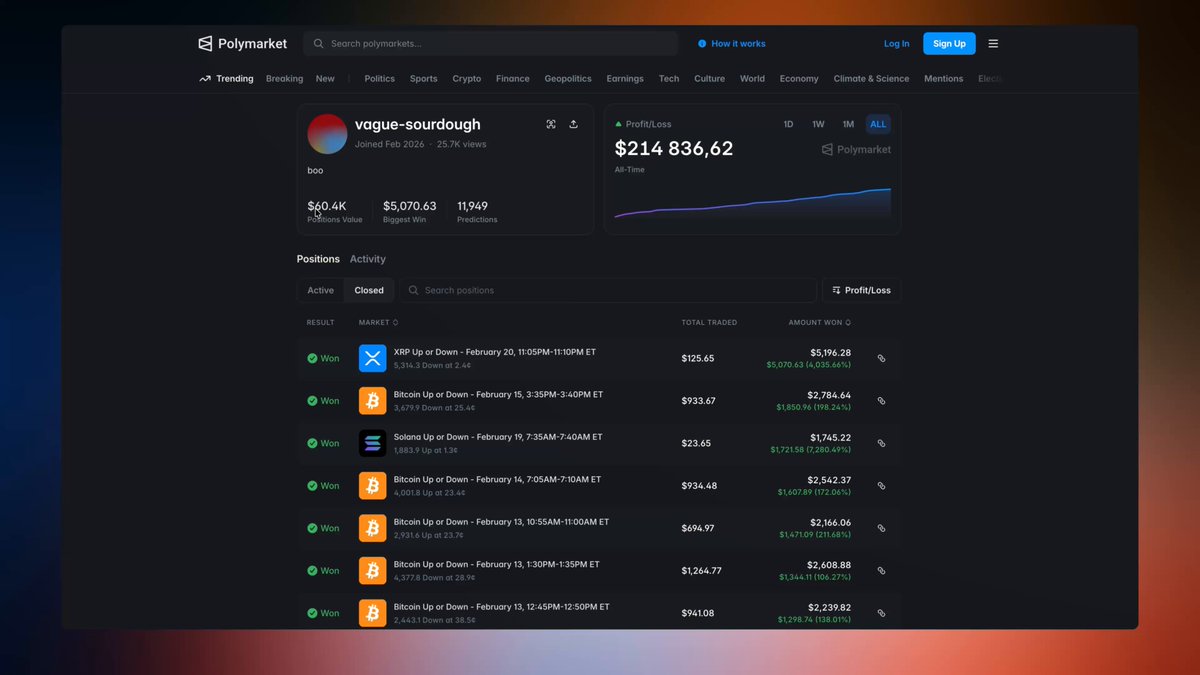
Task: Click link icon in $2,608.88 row
Action: pyautogui.click(x=881, y=571)
